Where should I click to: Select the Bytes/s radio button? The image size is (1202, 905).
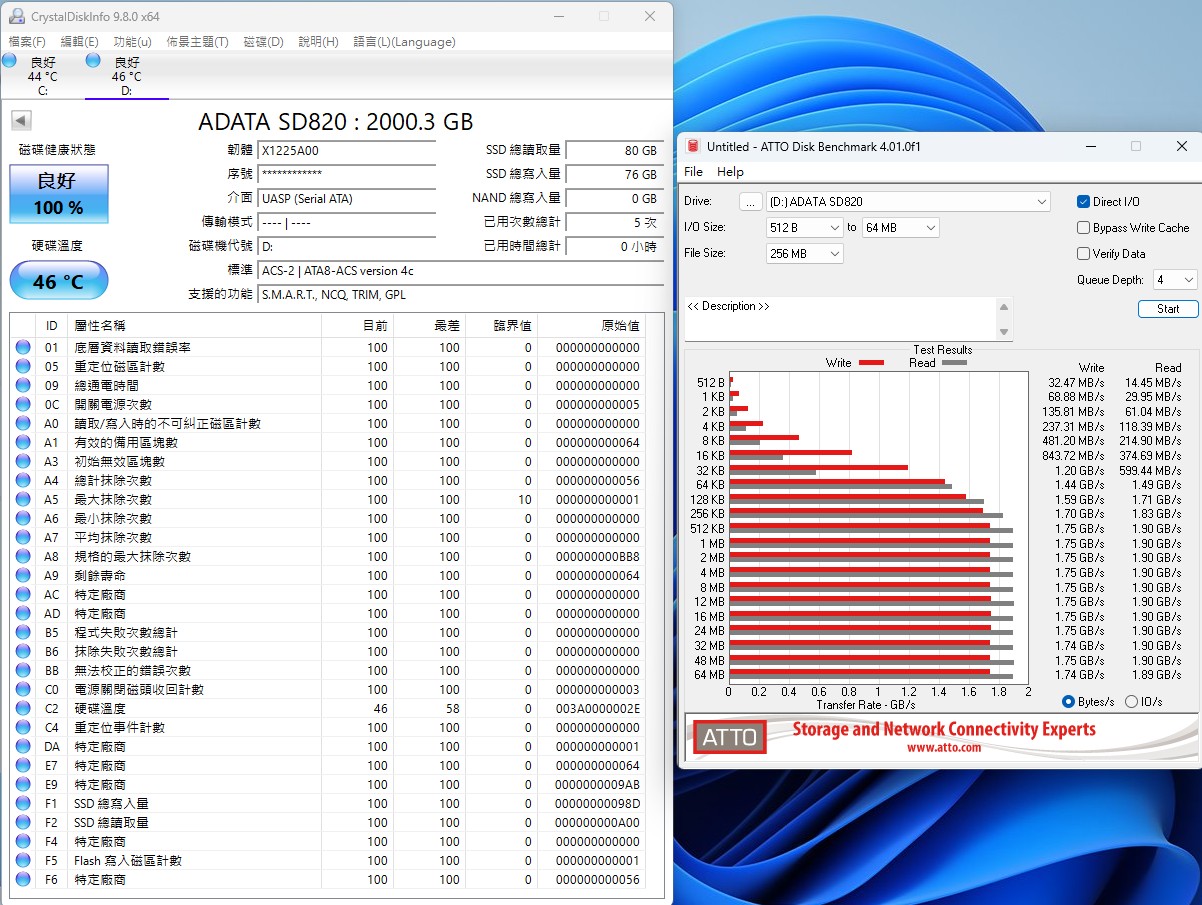pos(1068,701)
